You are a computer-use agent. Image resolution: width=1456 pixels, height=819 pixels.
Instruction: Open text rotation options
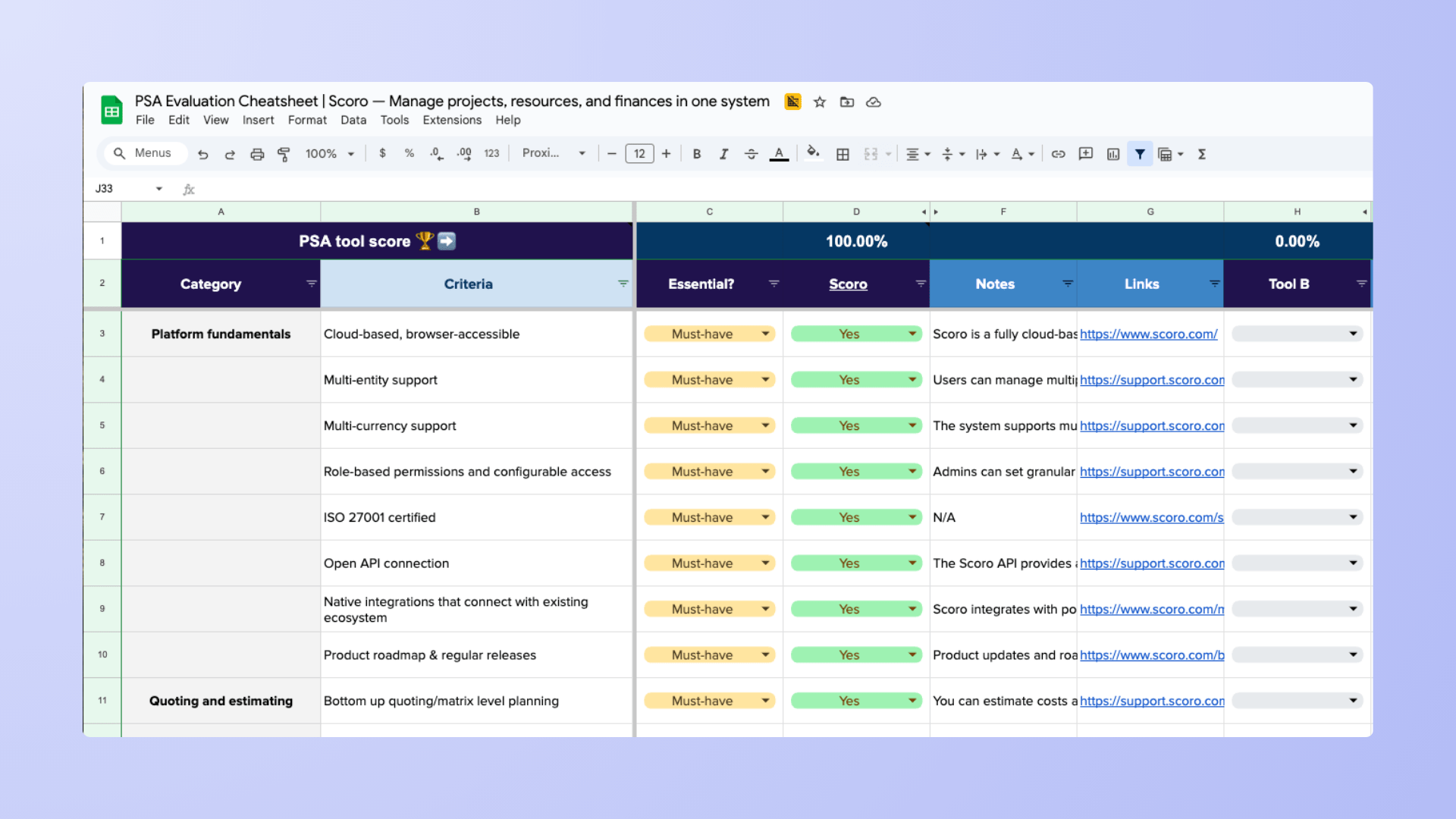[x=1022, y=154]
